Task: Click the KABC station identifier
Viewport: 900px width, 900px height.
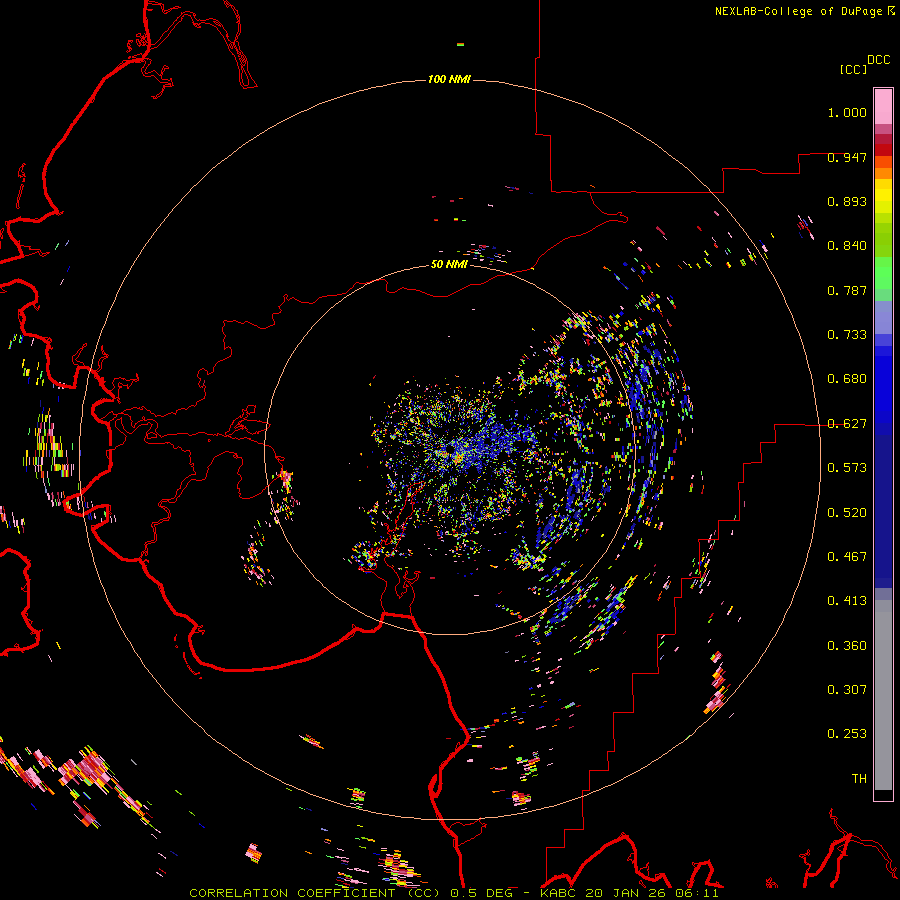Action: tap(558, 893)
